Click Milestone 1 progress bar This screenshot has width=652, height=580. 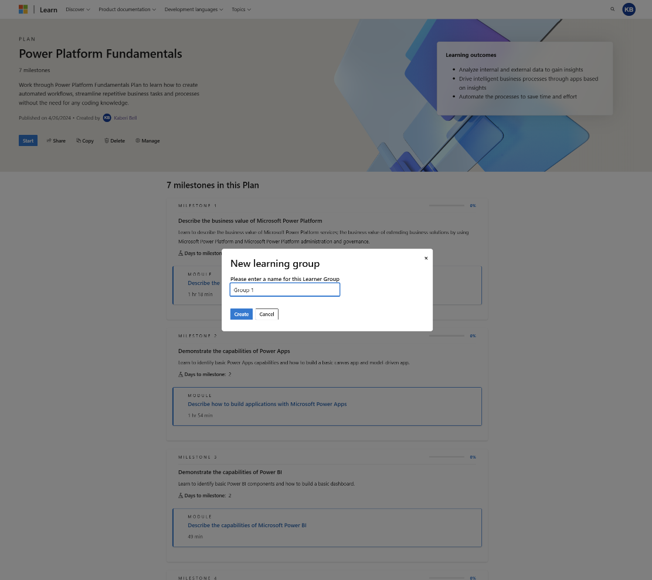[x=447, y=205]
